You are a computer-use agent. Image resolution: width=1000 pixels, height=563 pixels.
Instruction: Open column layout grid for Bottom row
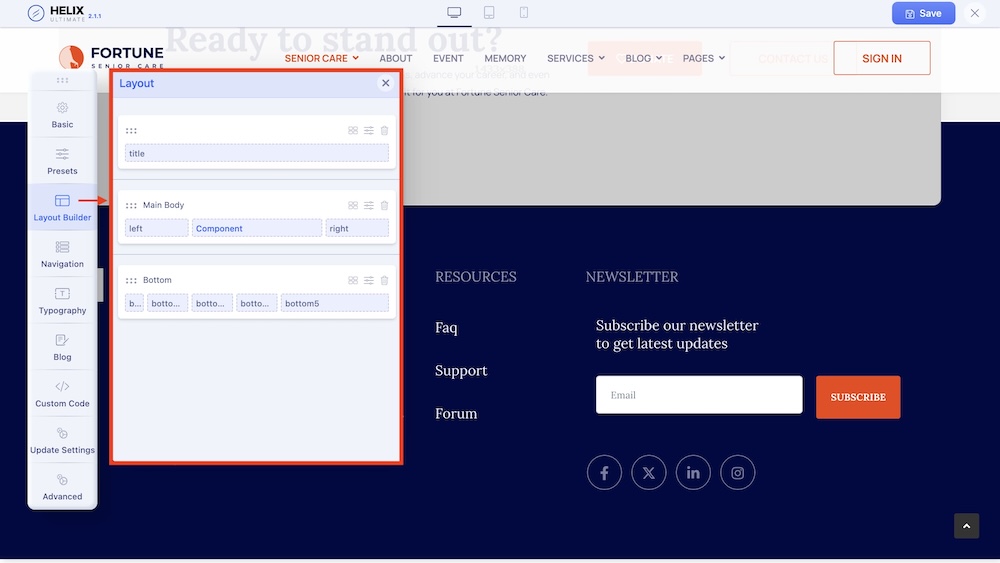coord(353,280)
